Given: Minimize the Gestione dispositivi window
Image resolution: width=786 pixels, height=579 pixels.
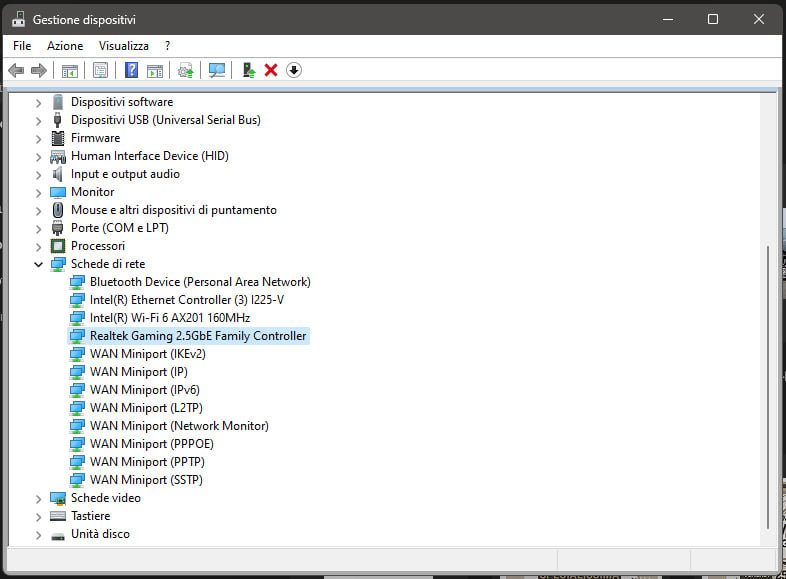Looking at the screenshot, I should pos(668,19).
